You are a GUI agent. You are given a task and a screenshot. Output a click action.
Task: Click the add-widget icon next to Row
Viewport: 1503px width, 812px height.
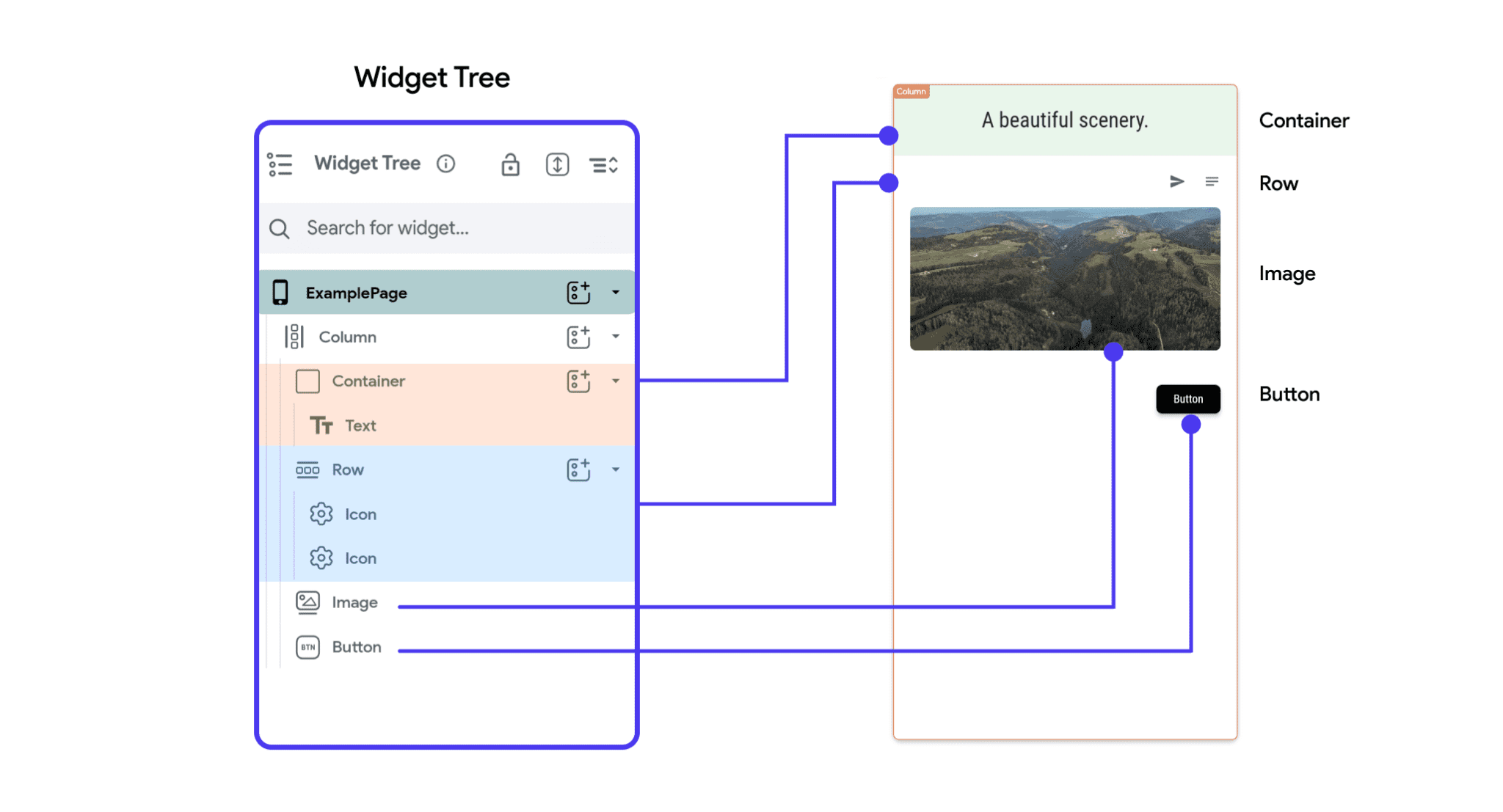[579, 469]
